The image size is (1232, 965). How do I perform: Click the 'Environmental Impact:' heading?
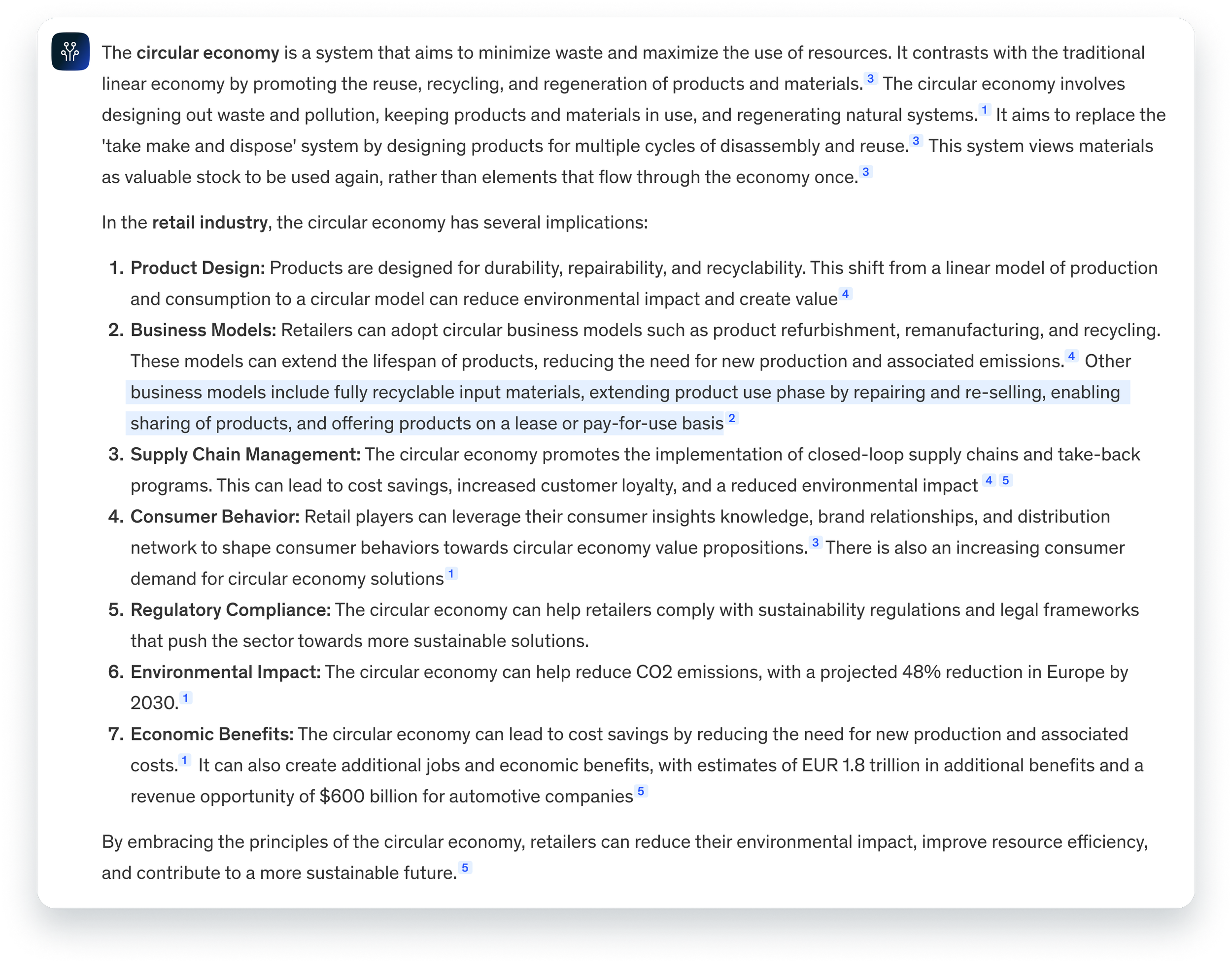(x=226, y=672)
